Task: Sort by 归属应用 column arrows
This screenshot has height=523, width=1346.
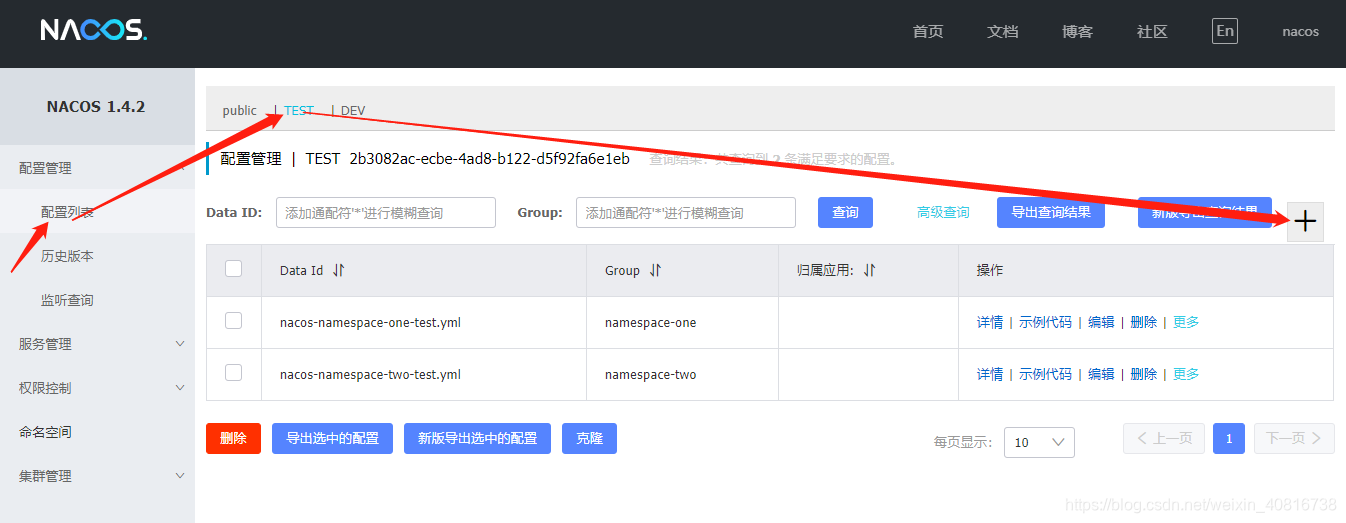Action: (x=869, y=270)
